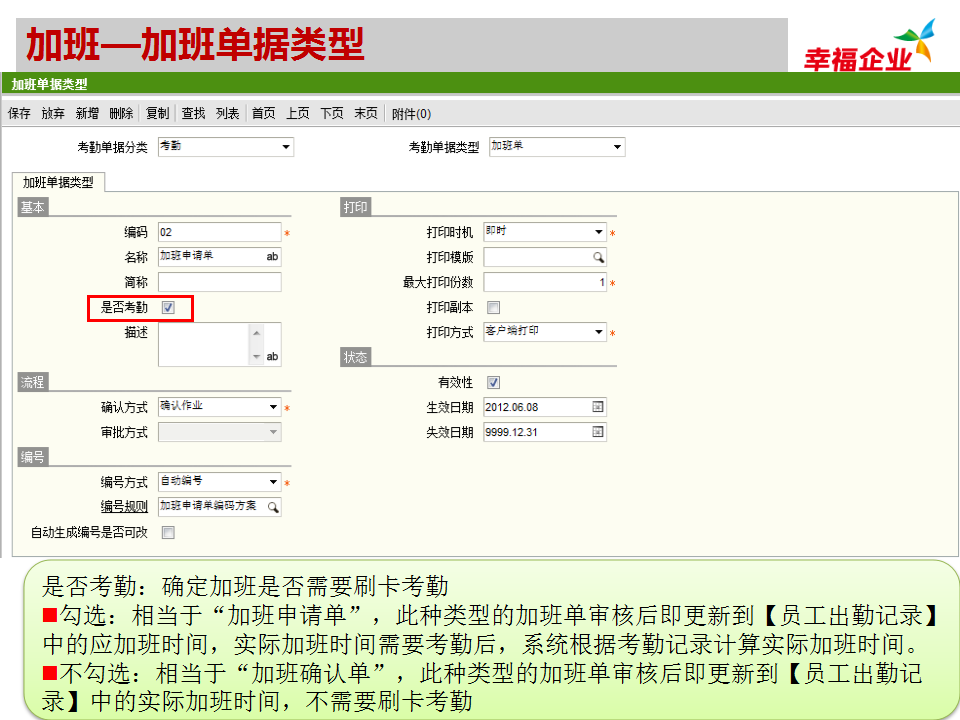Uncheck the 有效性 checkbox
Viewport: 960px width, 720px height.
tap(493, 383)
